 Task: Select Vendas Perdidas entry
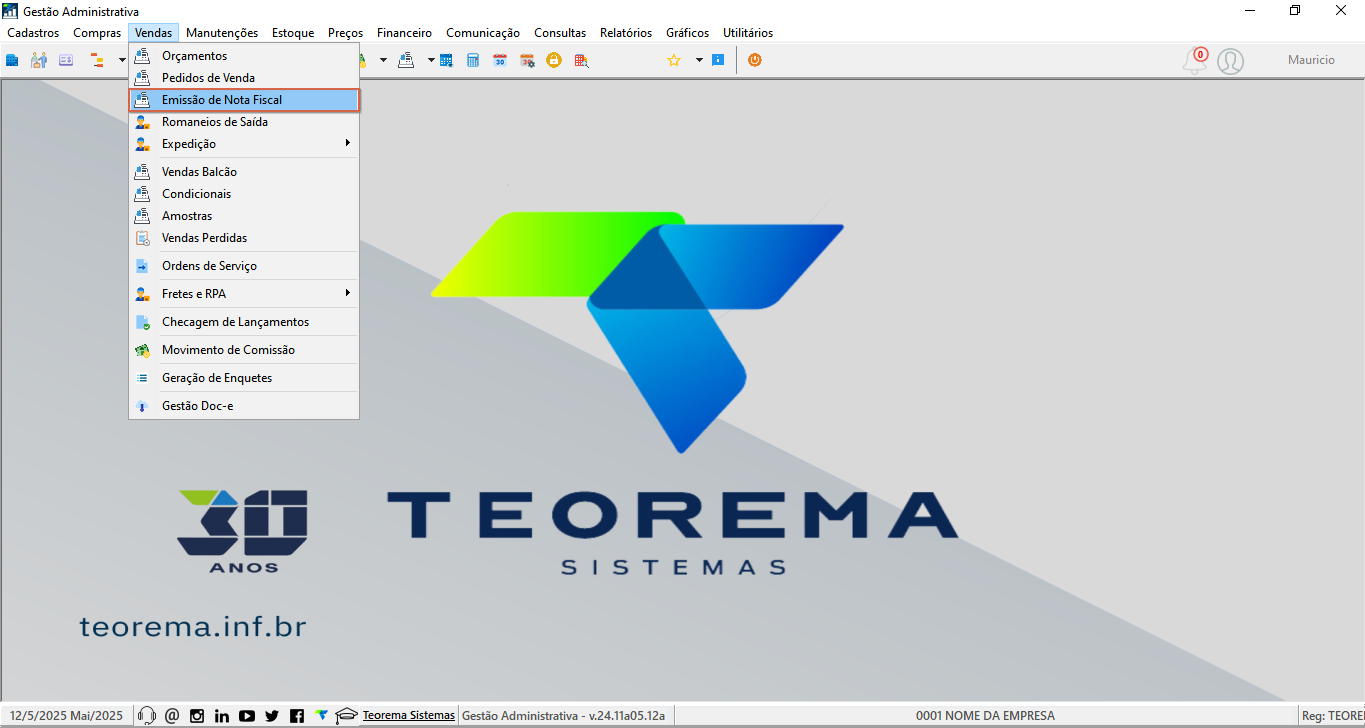244,238
